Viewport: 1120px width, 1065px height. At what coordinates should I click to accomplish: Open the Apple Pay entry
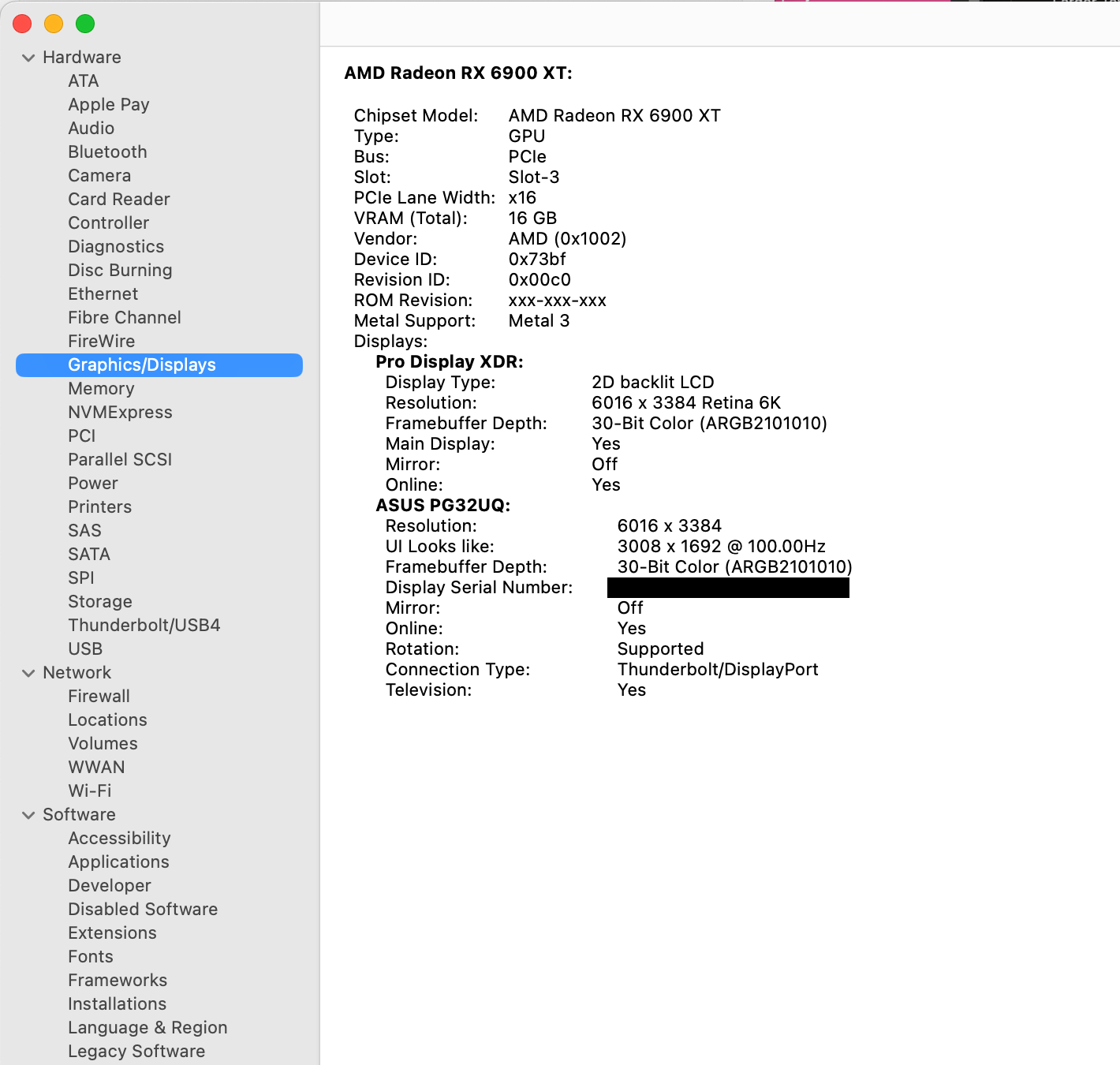tap(109, 105)
